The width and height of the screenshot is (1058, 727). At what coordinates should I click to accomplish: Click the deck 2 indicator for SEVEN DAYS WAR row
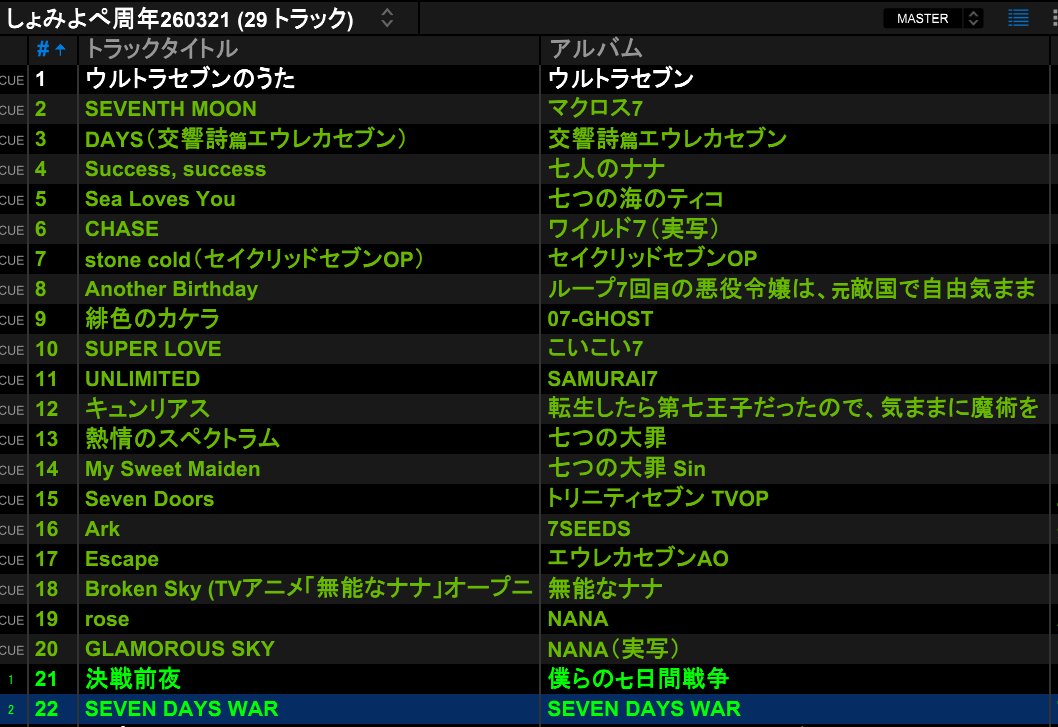point(11,709)
